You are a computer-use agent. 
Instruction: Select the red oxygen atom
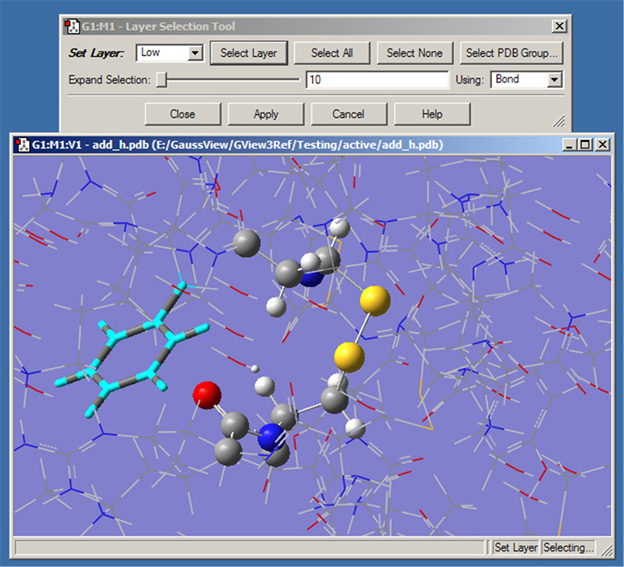pos(206,394)
